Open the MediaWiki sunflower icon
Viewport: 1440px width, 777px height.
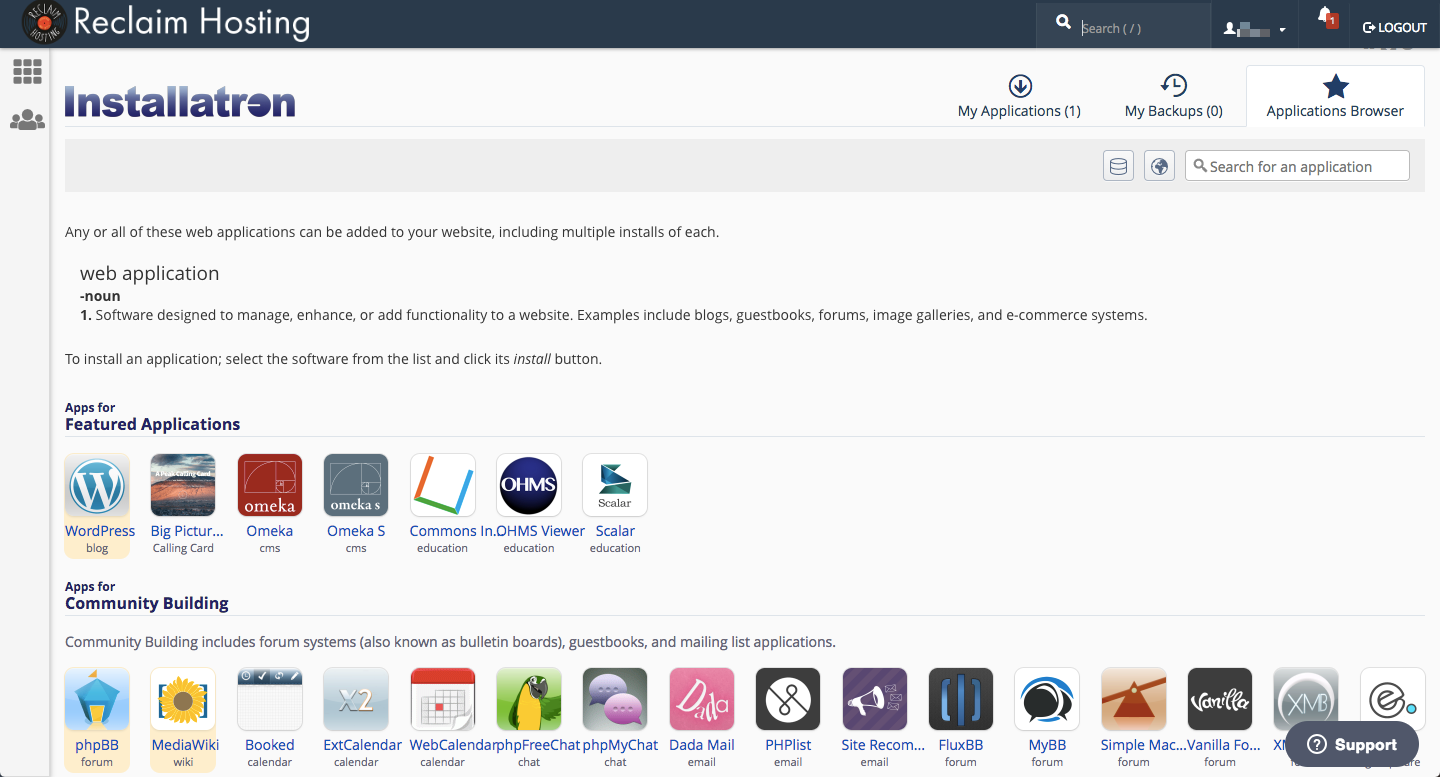pos(183,700)
